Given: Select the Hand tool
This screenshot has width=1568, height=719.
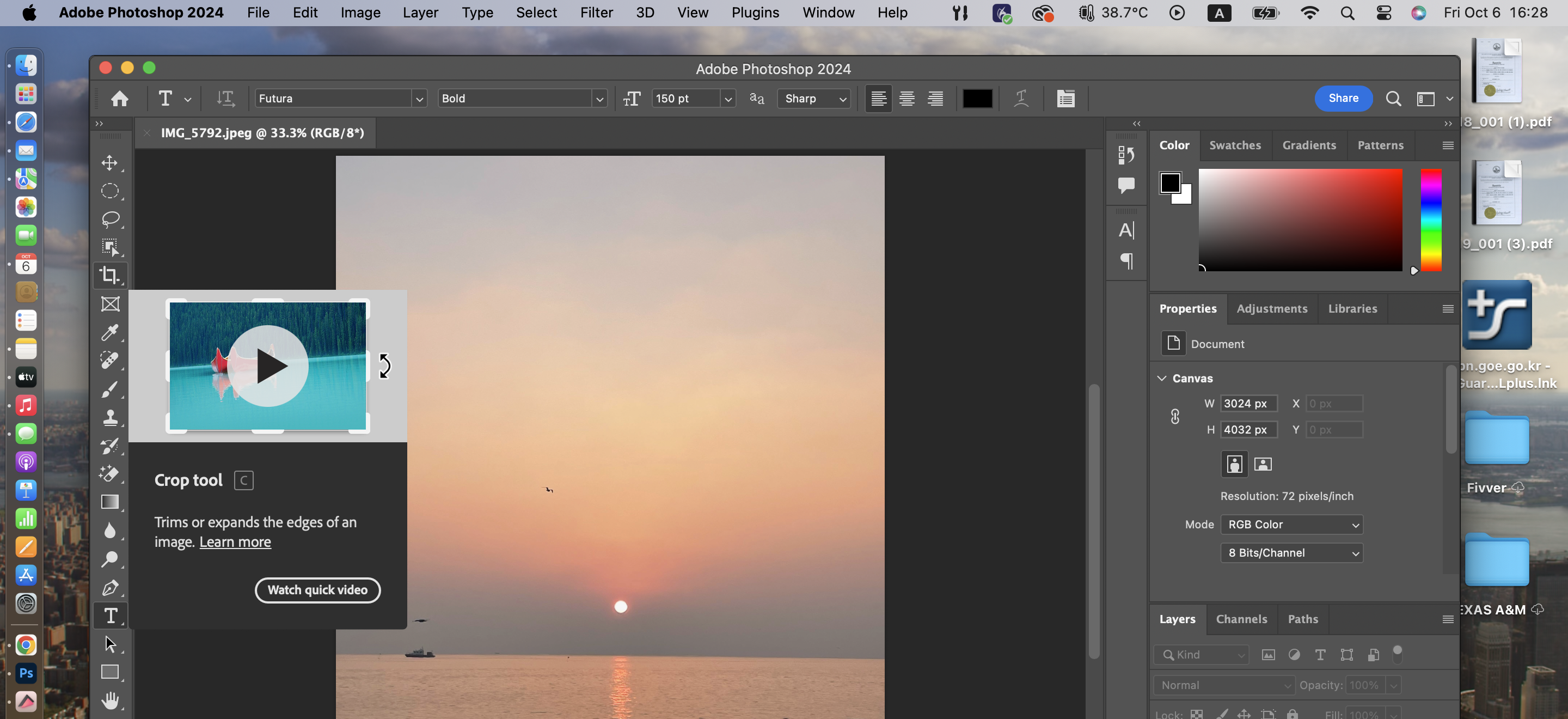Looking at the screenshot, I should [x=109, y=700].
